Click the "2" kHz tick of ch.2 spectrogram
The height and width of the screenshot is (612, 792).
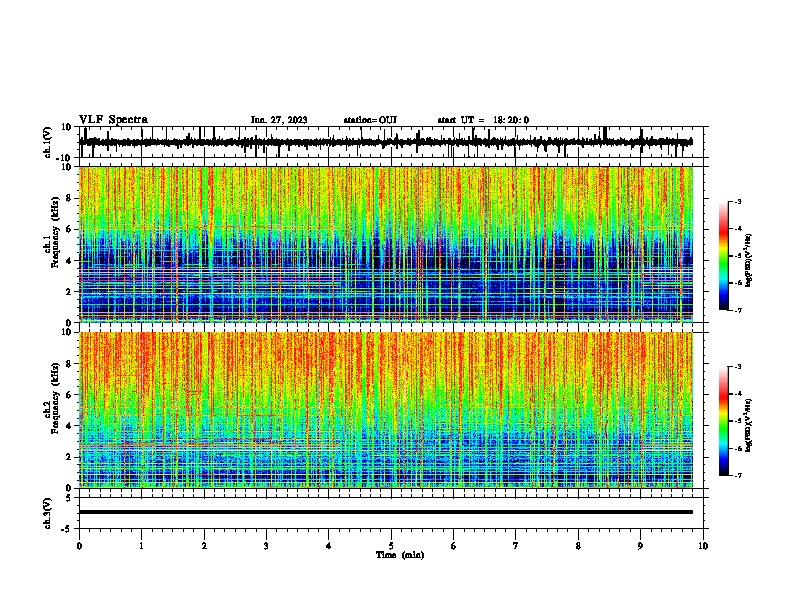coord(69,457)
